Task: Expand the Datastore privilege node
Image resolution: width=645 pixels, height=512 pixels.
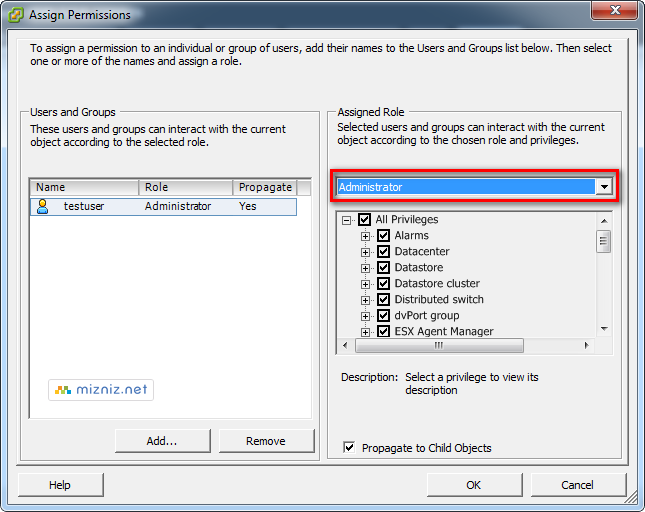Action: click(x=365, y=269)
